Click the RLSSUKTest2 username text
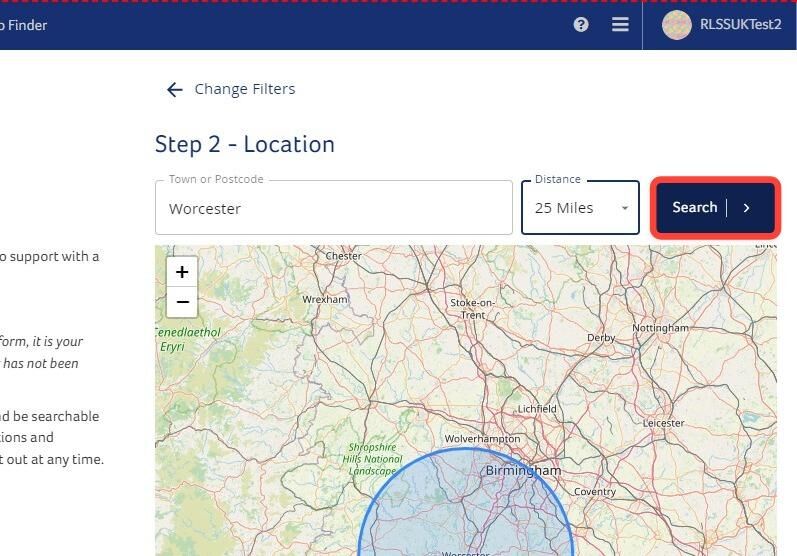 click(x=740, y=24)
